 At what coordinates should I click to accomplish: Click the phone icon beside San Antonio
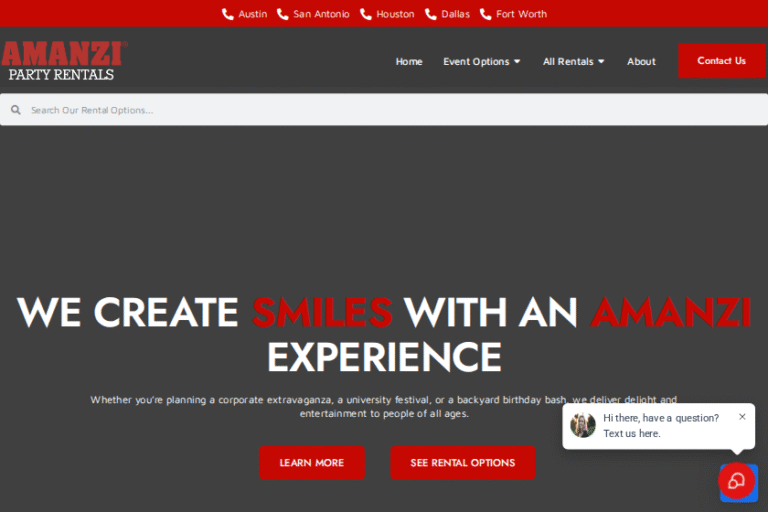coord(283,14)
